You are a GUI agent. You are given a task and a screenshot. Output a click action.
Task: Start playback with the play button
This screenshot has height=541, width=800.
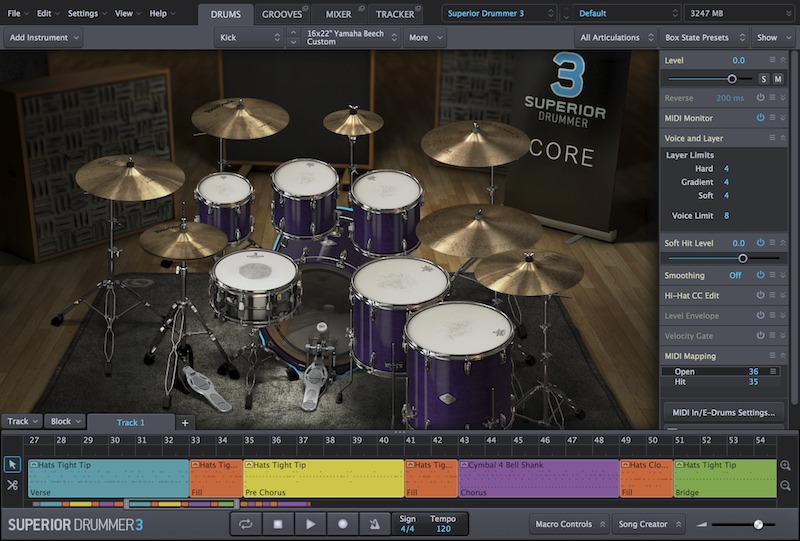(310, 524)
